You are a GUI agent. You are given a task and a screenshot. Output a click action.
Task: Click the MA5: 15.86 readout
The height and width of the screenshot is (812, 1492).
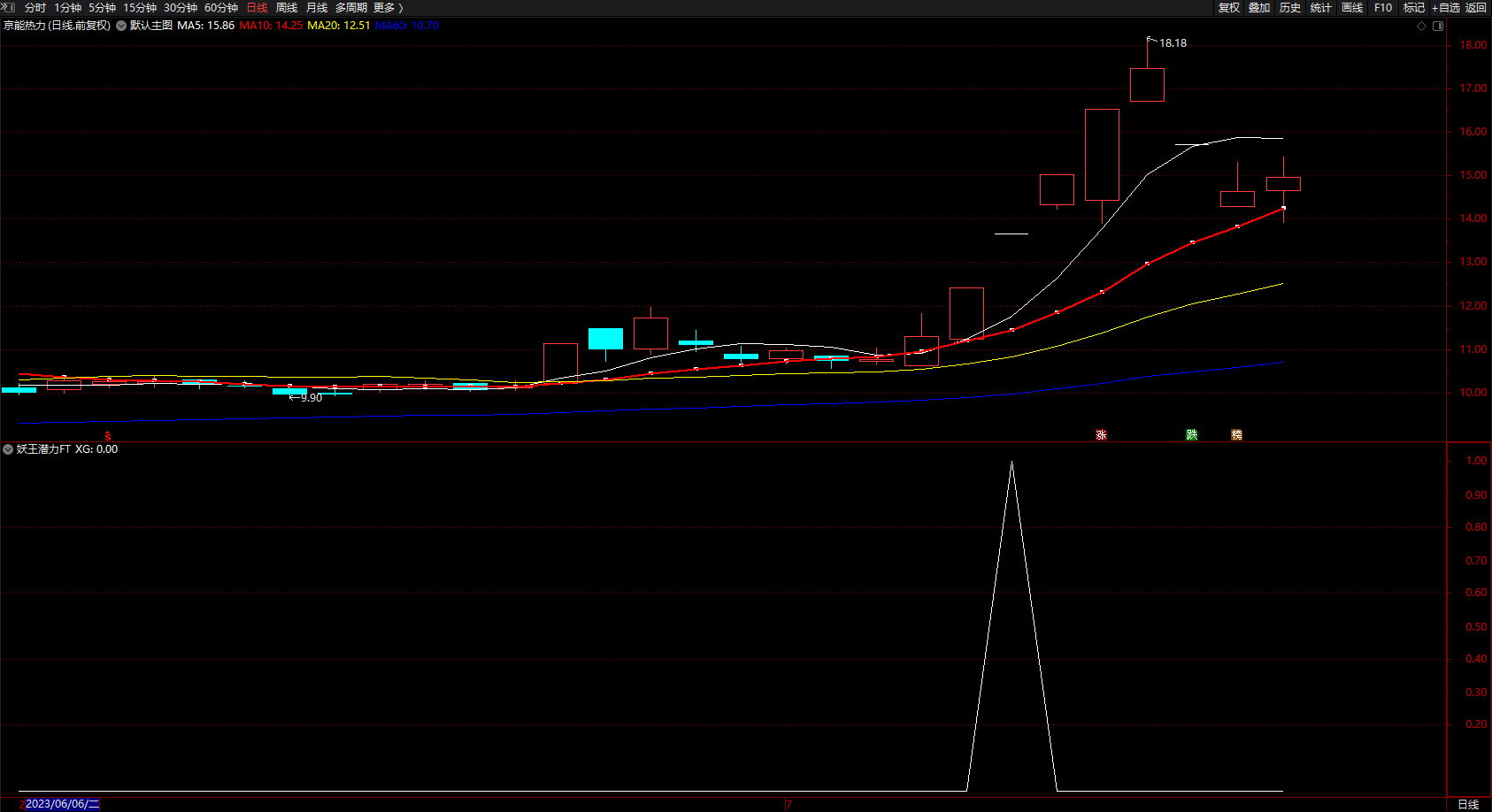click(x=206, y=26)
